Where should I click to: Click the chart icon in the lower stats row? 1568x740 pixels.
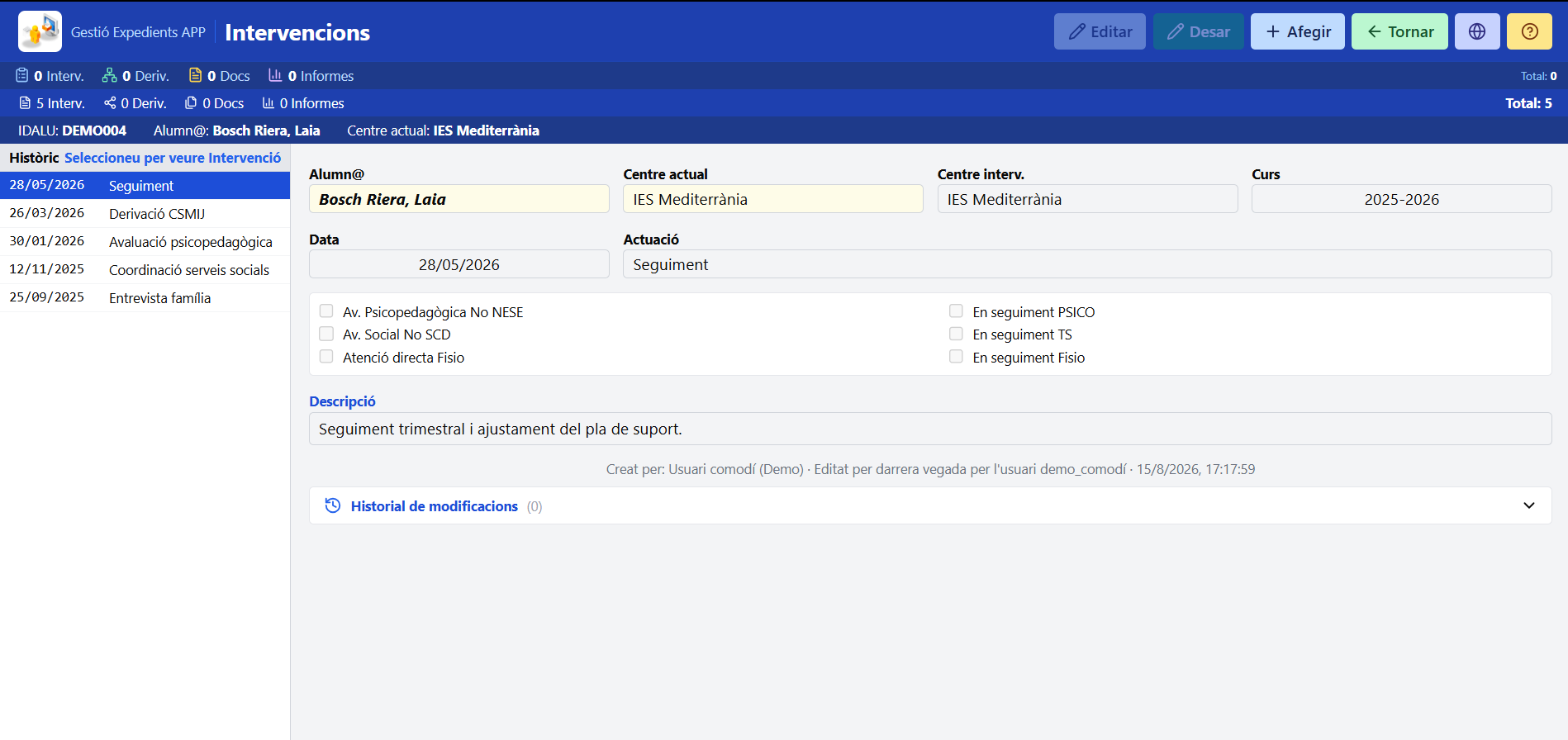click(268, 103)
